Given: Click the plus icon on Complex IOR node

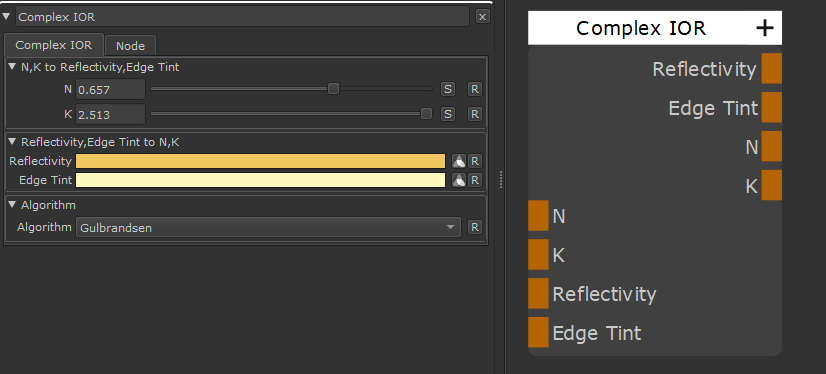Looking at the screenshot, I should click(x=764, y=27).
